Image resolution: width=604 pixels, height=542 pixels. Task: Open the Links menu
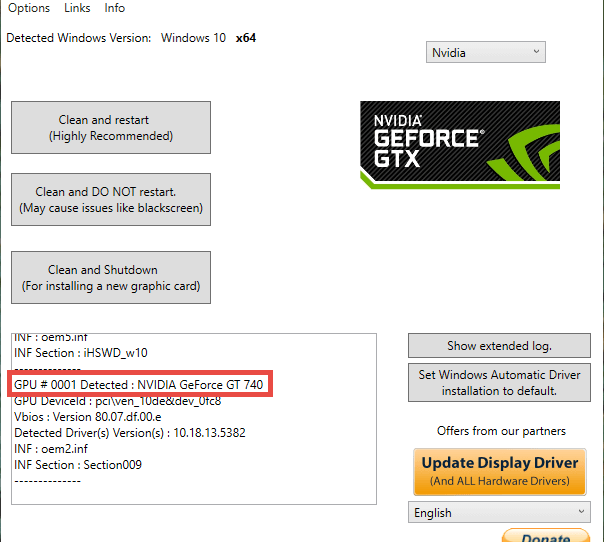77,8
